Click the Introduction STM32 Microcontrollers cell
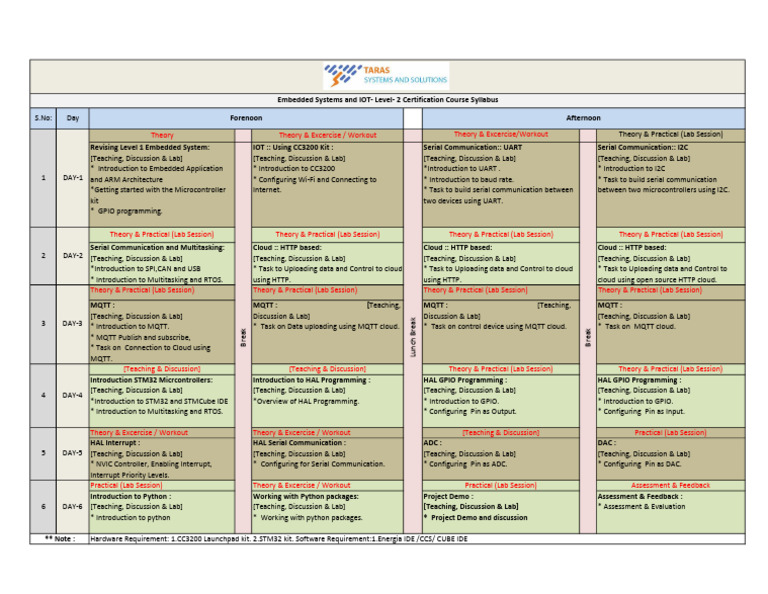Viewport: 768px width, 594px height. pos(160,397)
